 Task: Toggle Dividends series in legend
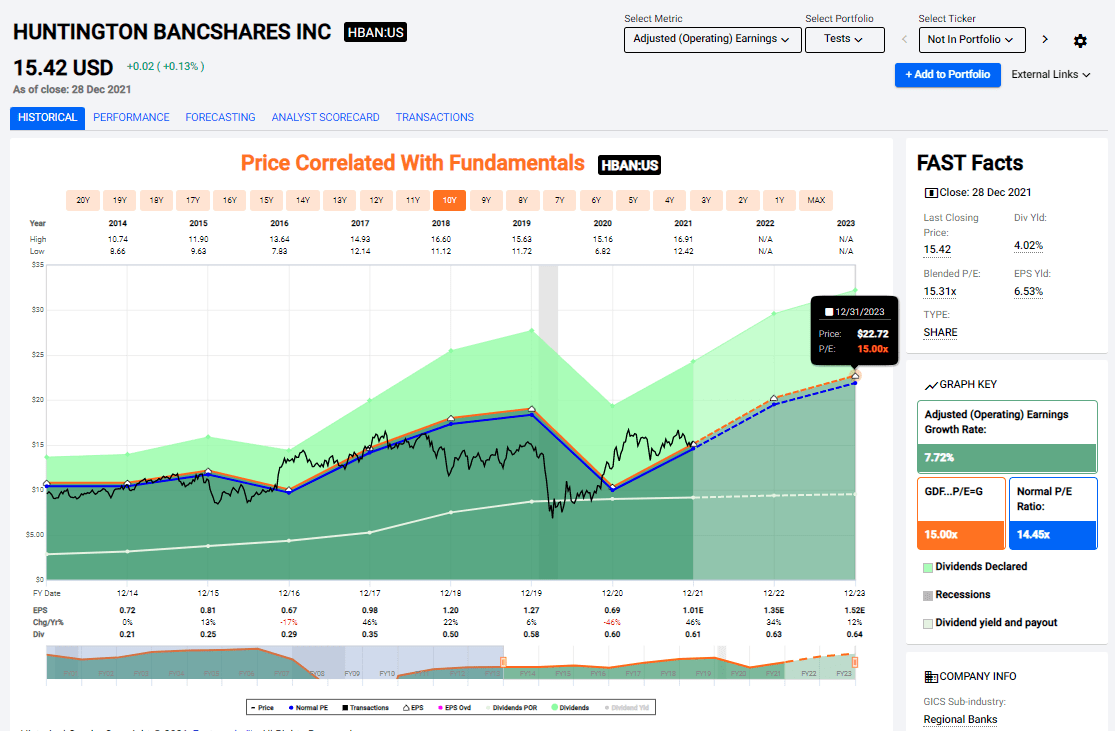click(570, 708)
